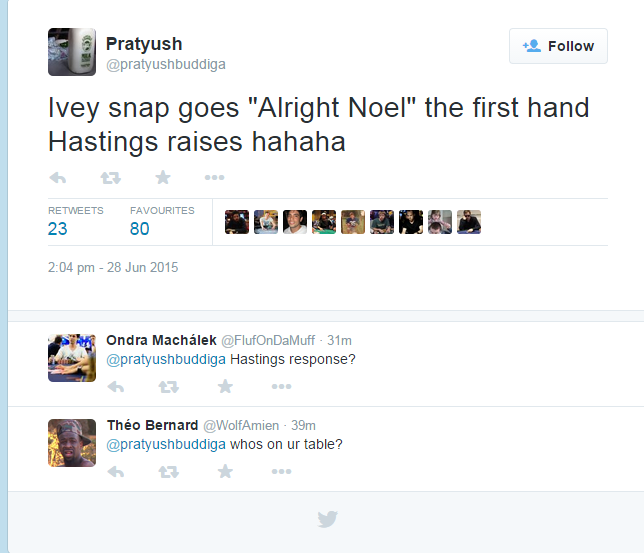Open the @pratyushbuddiga profile handle
The height and width of the screenshot is (553, 644).
(165, 65)
